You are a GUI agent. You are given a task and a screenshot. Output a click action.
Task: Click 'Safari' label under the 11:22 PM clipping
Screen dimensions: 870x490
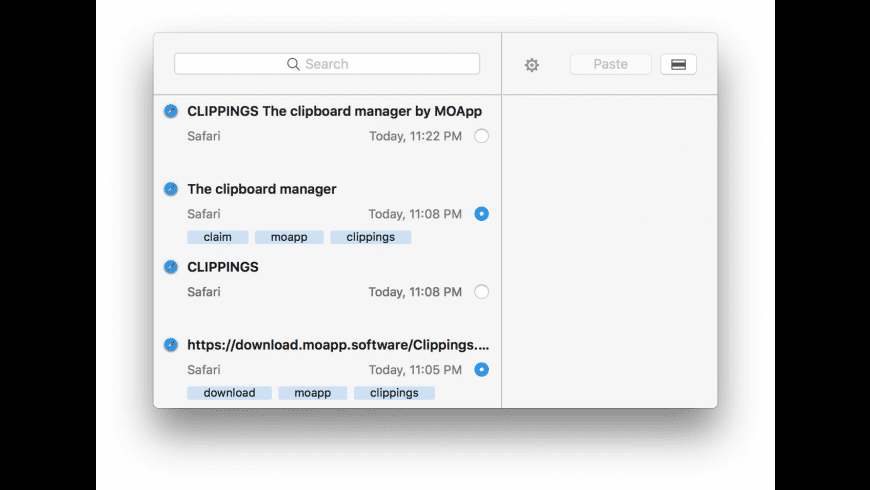[x=204, y=136]
